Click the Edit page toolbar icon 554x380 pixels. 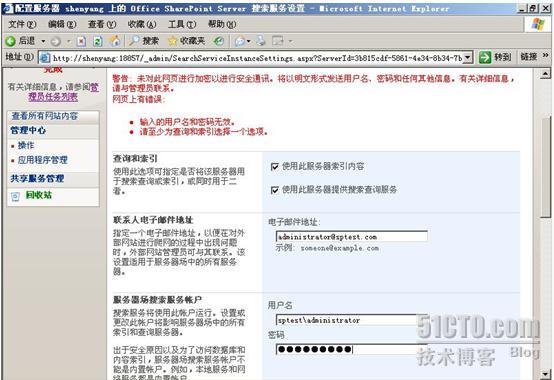(278, 41)
